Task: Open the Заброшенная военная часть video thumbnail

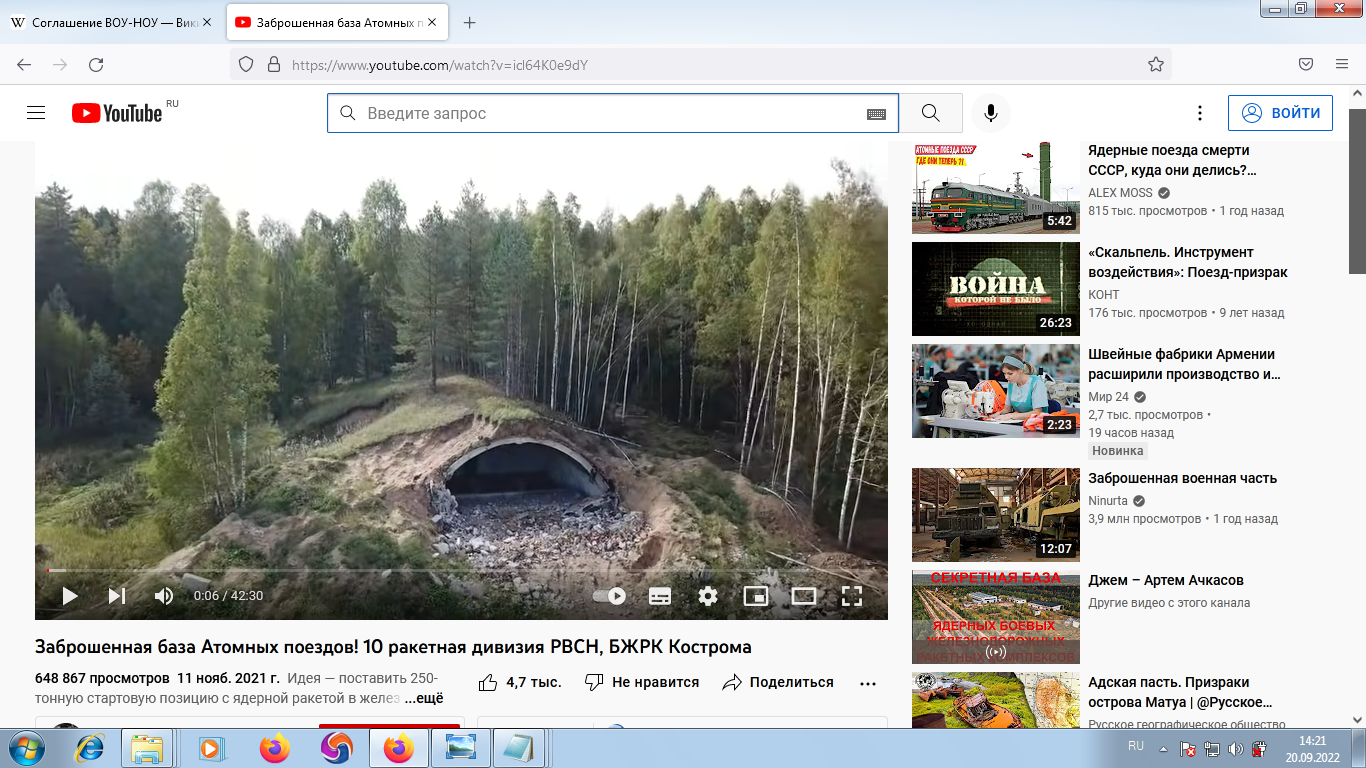Action: pos(994,515)
